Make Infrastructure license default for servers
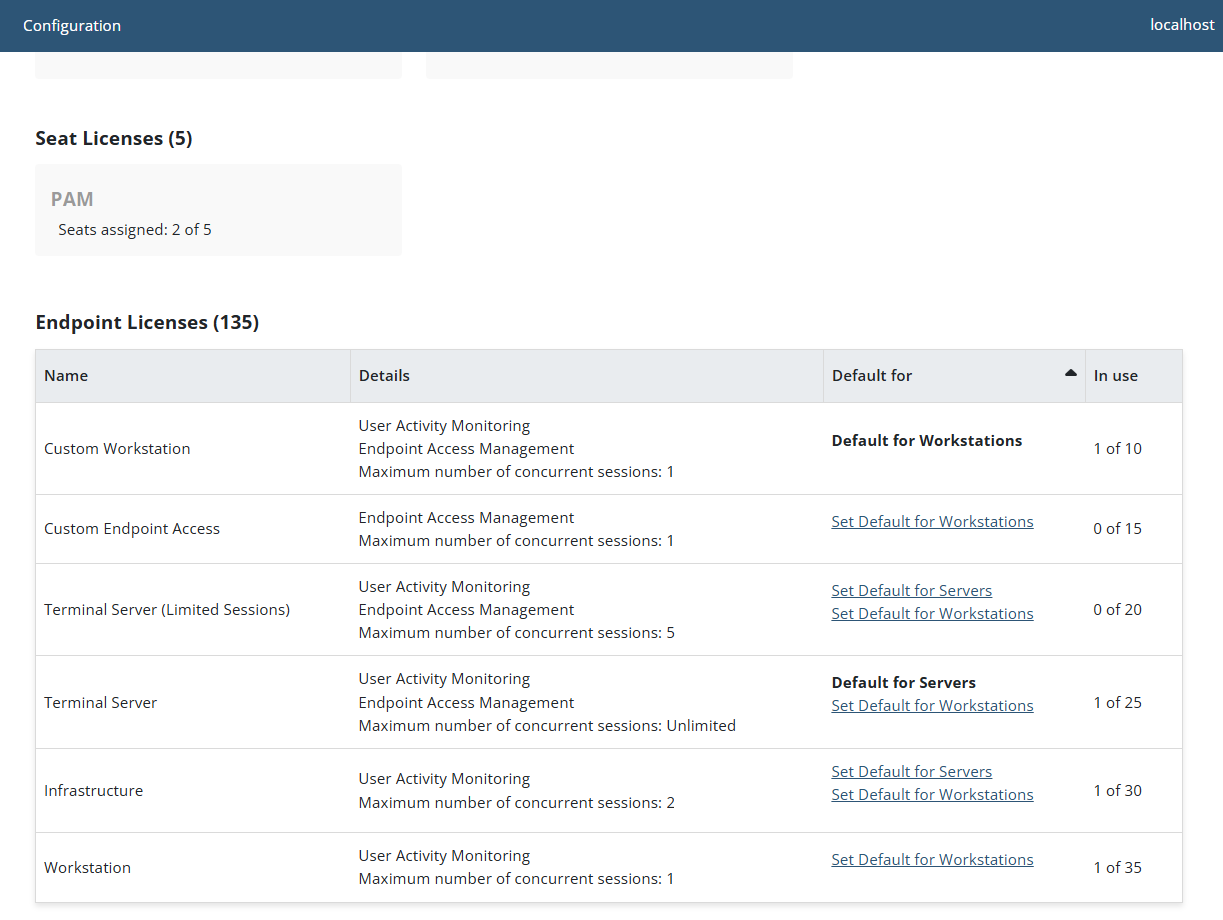 pyautogui.click(x=911, y=772)
